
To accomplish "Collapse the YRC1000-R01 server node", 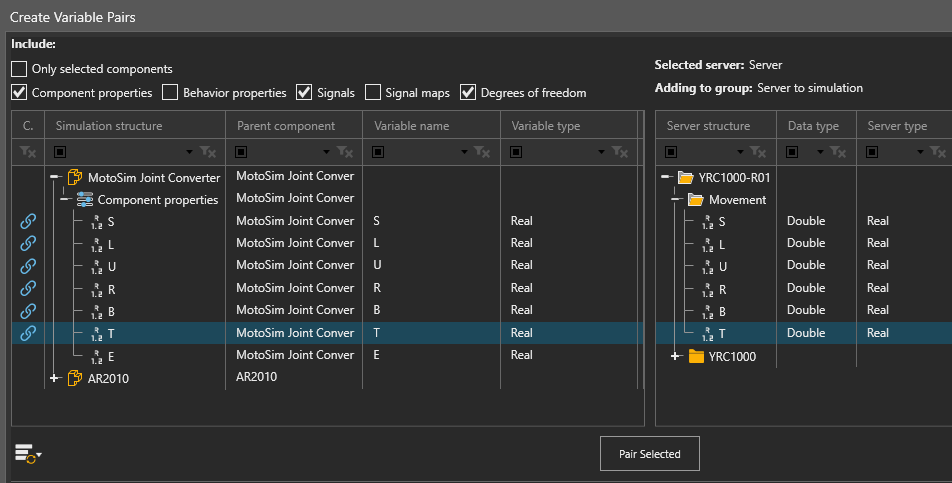I will click(x=665, y=177).
